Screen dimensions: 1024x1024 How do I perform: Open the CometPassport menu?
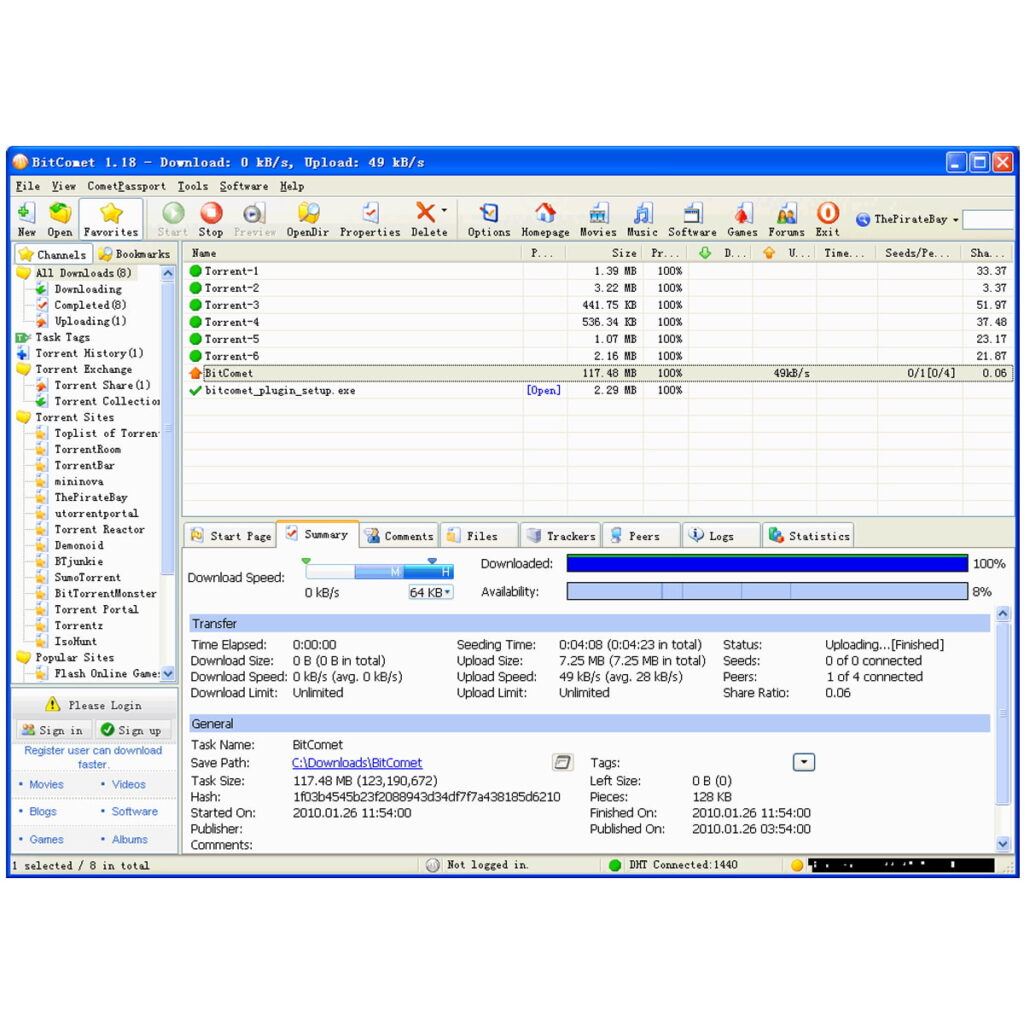126,186
